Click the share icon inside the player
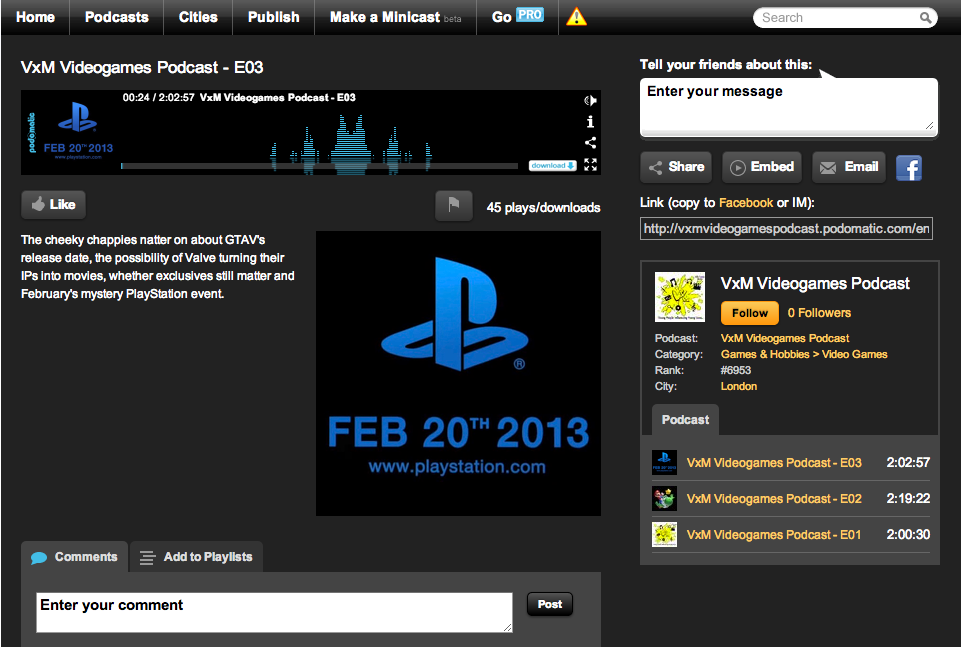Screen dimensions: 961x647 [x=591, y=143]
